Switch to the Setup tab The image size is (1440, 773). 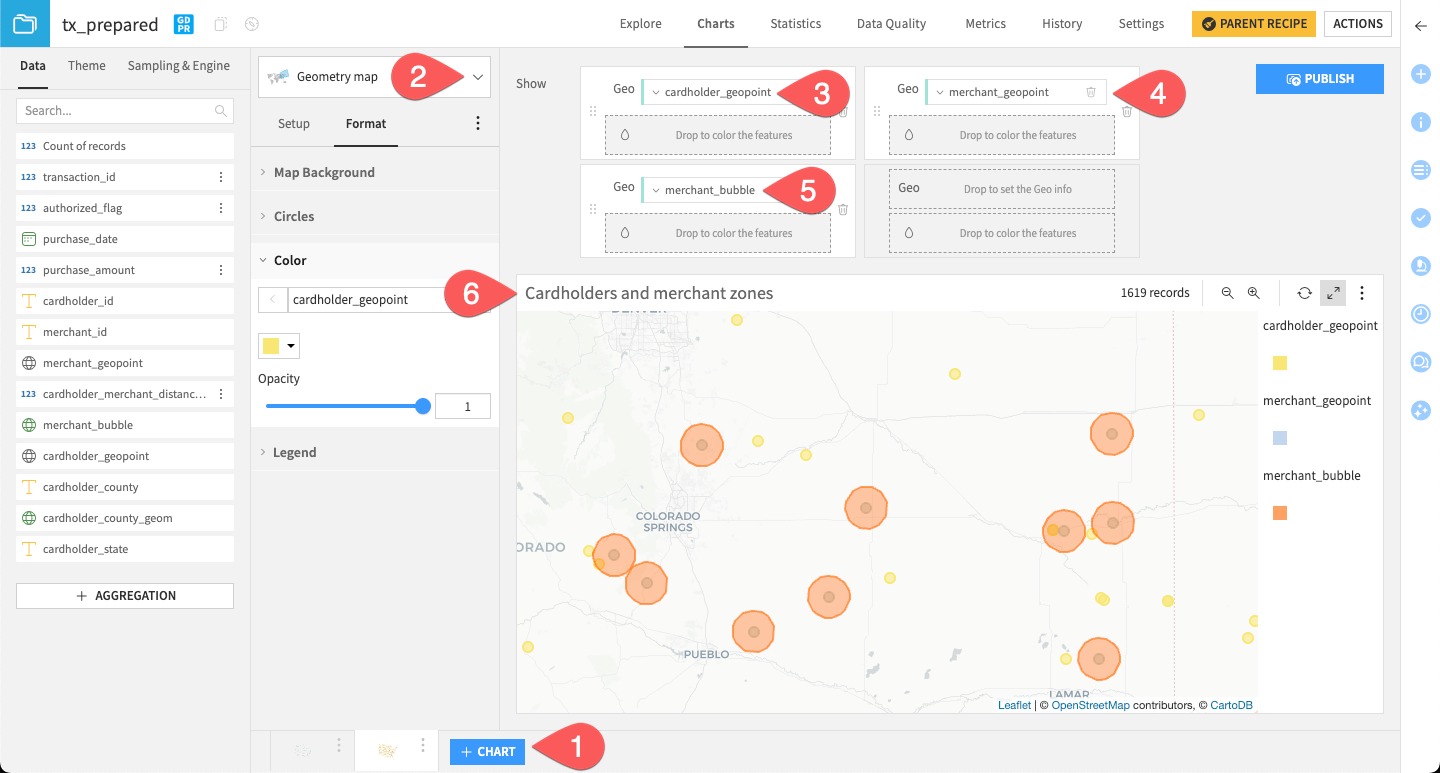(293, 123)
